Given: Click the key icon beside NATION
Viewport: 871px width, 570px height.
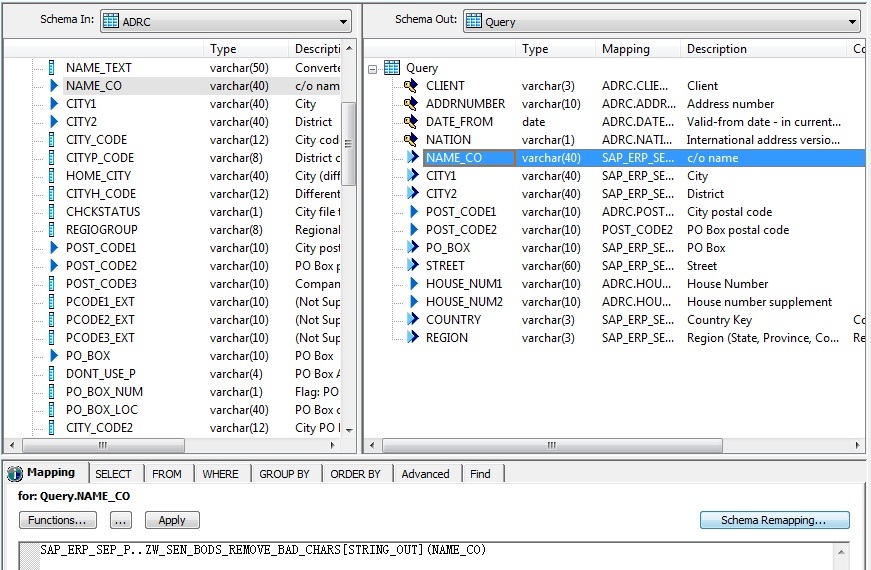Looking at the screenshot, I should [411, 139].
